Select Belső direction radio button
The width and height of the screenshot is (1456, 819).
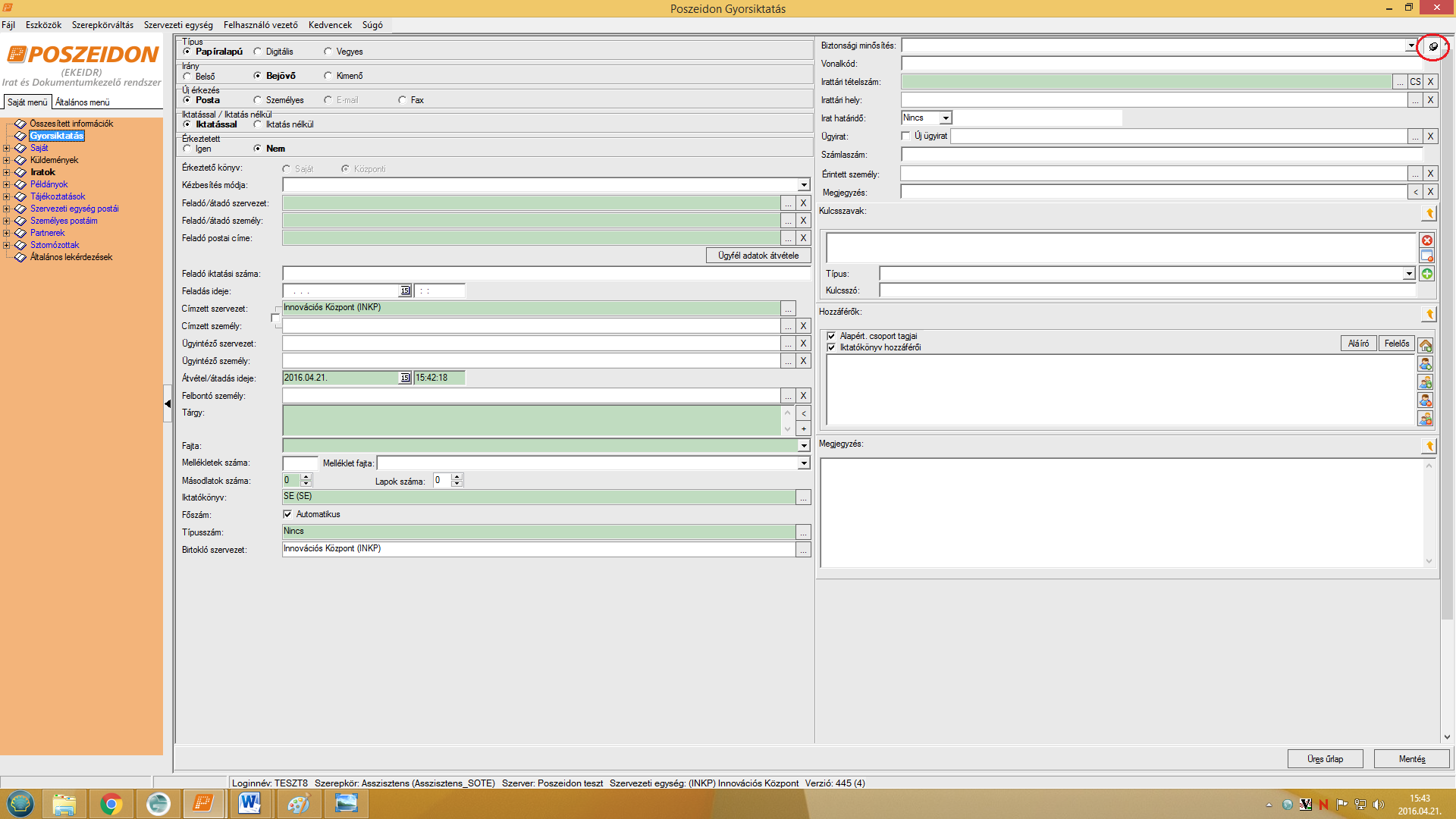pos(187,76)
